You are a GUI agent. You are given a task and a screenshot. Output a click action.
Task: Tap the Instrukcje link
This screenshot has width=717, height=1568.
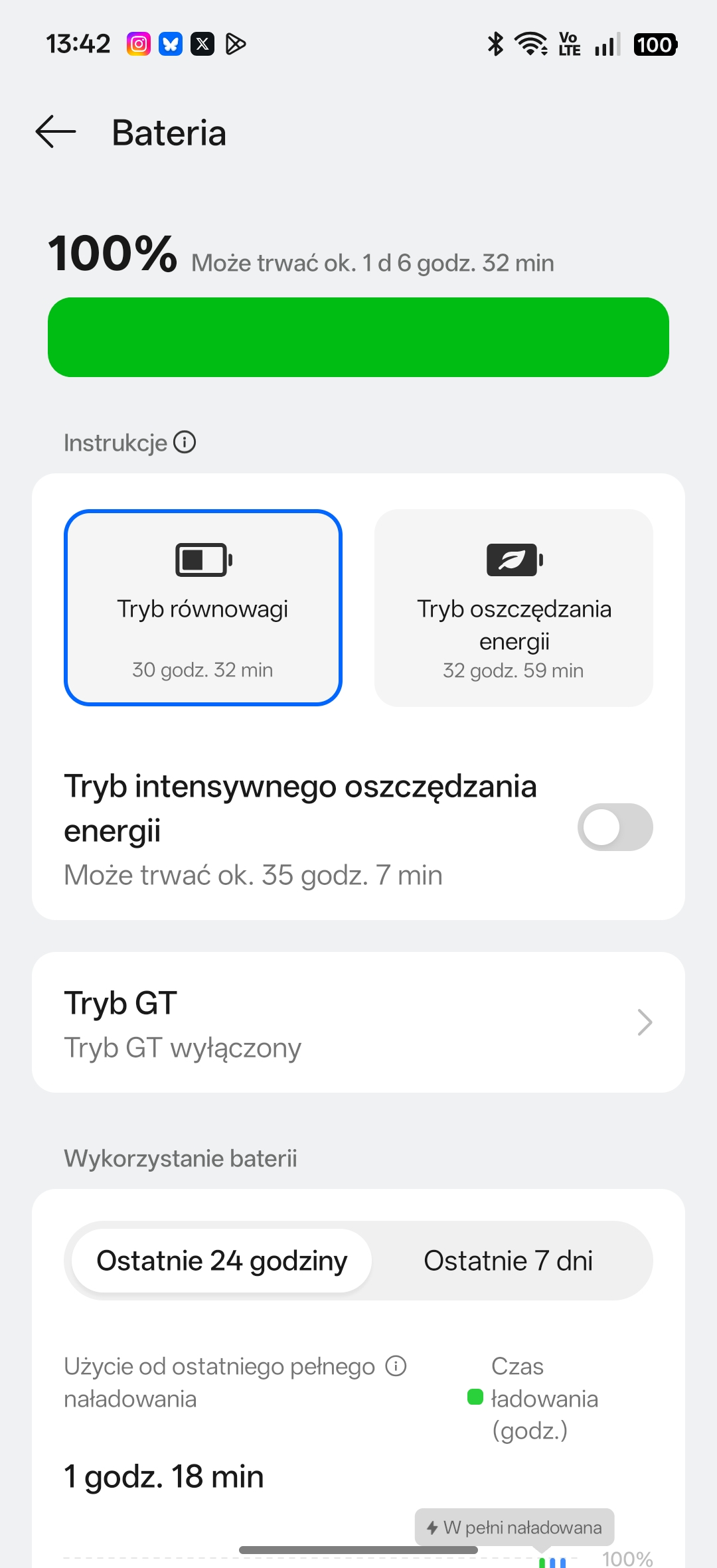pyautogui.click(x=116, y=443)
